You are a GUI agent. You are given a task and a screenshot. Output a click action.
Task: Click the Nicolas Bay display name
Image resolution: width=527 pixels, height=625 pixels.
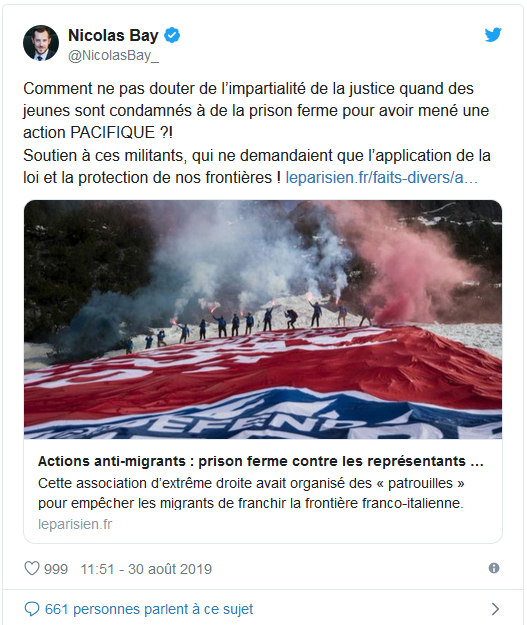click(x=113, y=35)
